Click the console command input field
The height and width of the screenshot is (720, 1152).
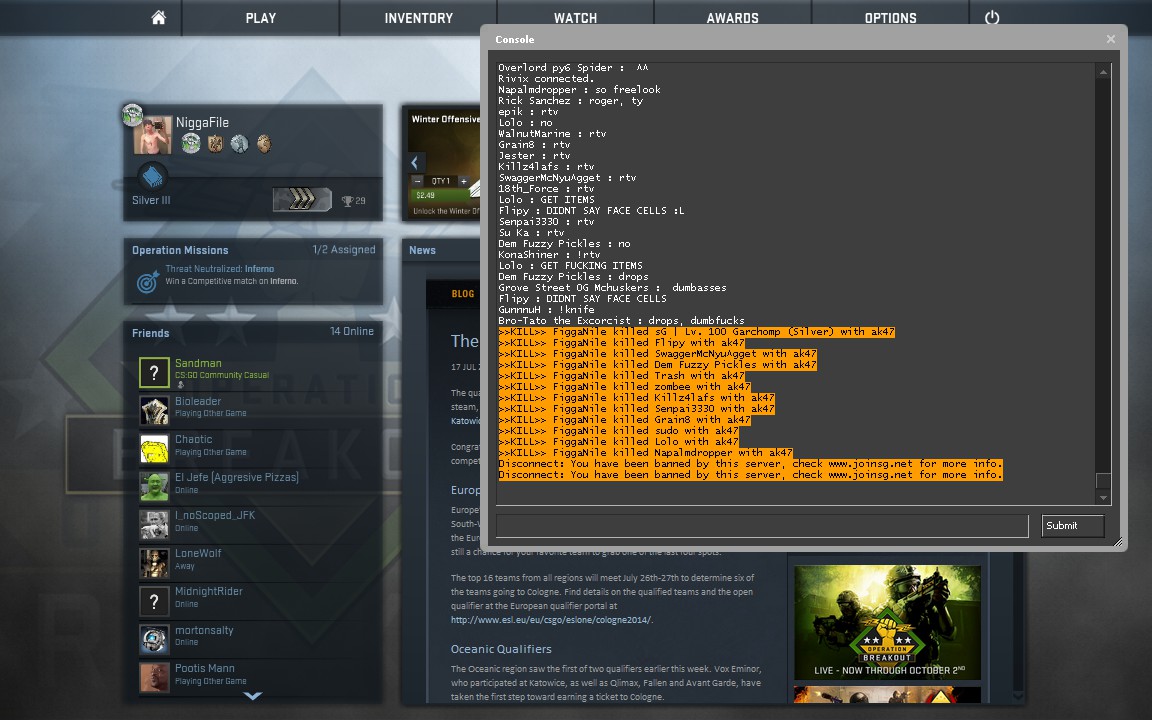(x=762, y=526)
